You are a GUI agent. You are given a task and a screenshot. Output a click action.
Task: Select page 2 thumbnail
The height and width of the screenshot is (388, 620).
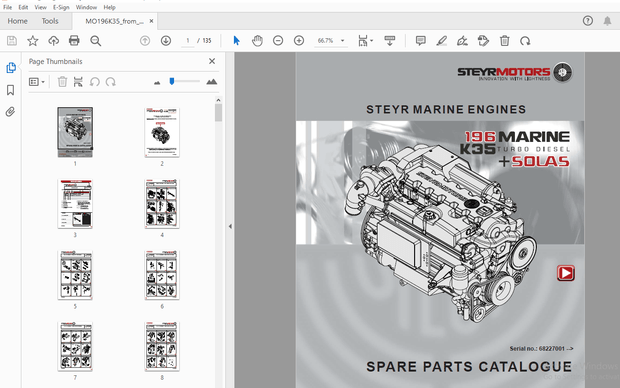[162, 132]
